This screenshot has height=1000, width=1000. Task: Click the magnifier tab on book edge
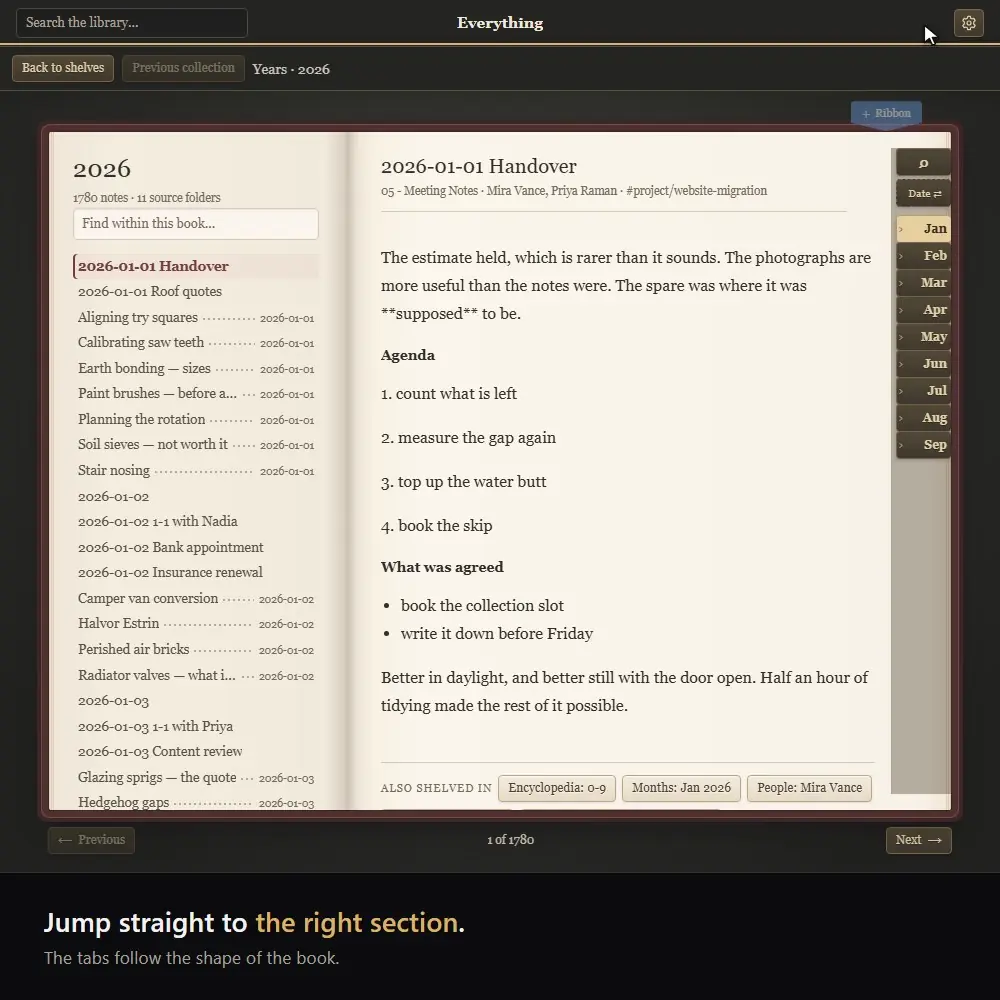pyautogui.click(x=923, y=163)
